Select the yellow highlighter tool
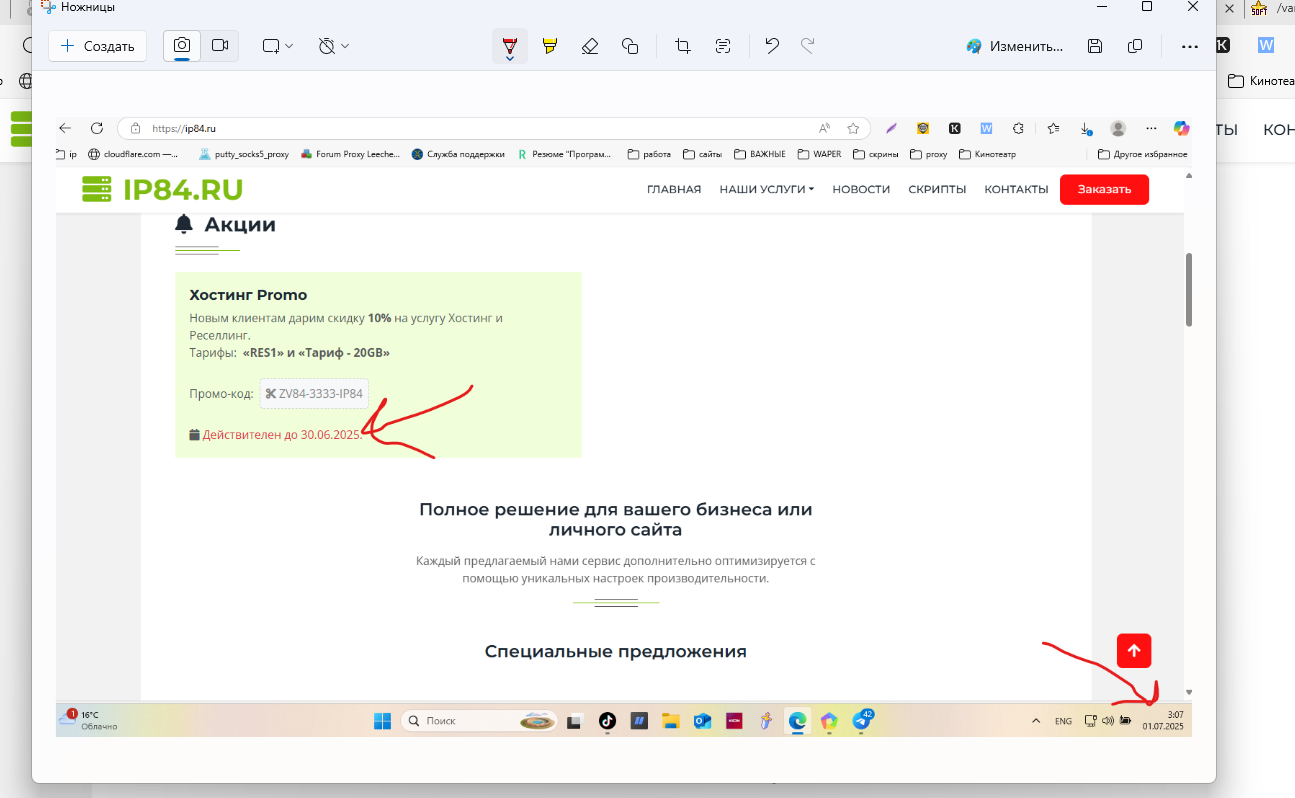The image size is (1295, 798). (549, 46)
